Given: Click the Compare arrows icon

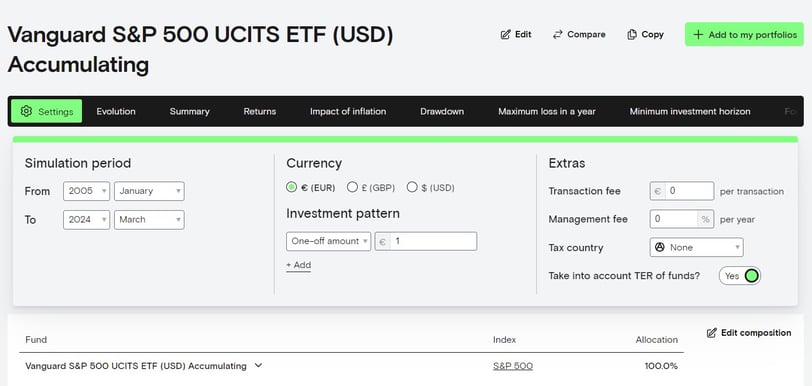Looking at the screenshot, I should [557, 35].
